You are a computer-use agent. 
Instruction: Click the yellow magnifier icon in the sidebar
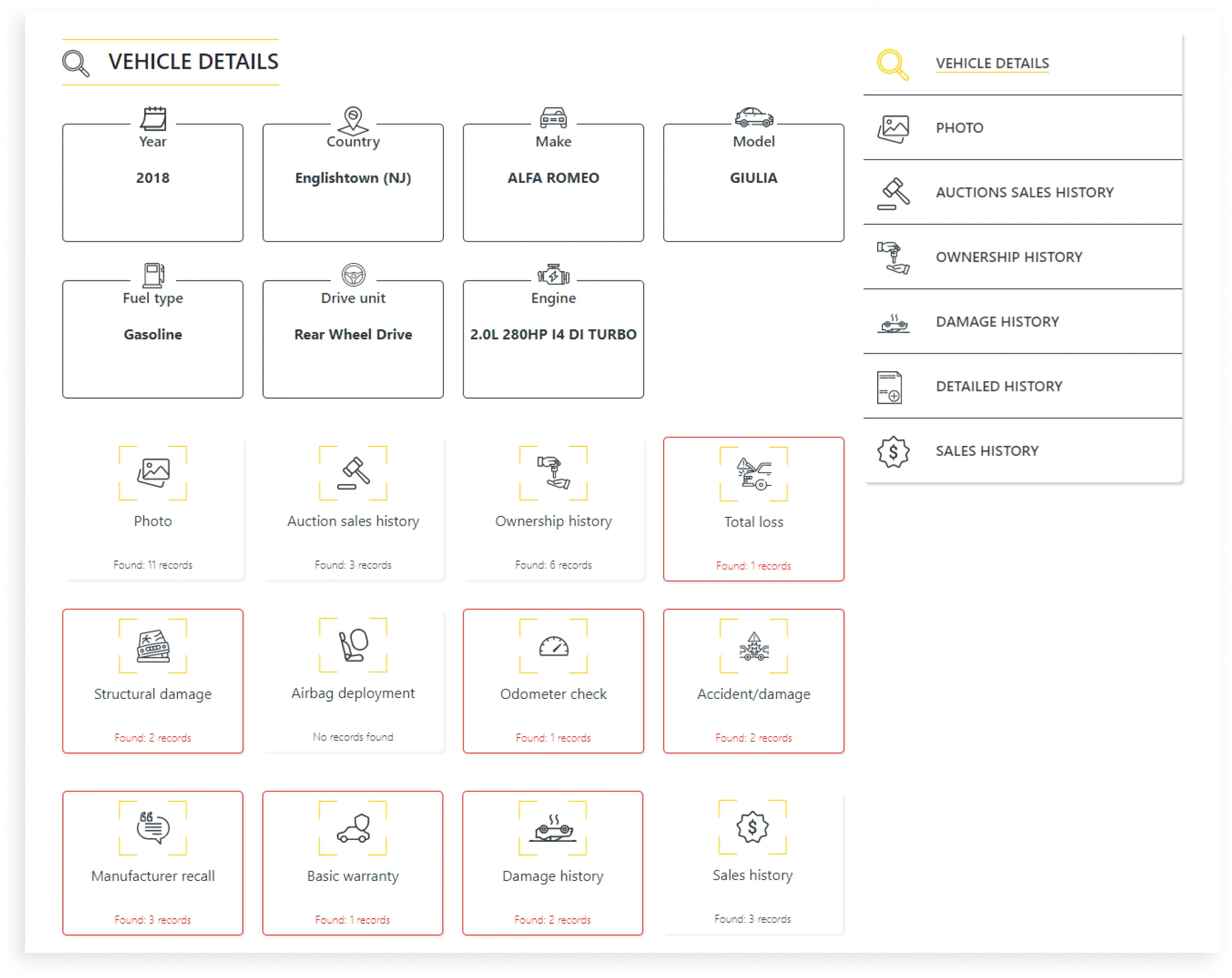(x=893, y=65)
